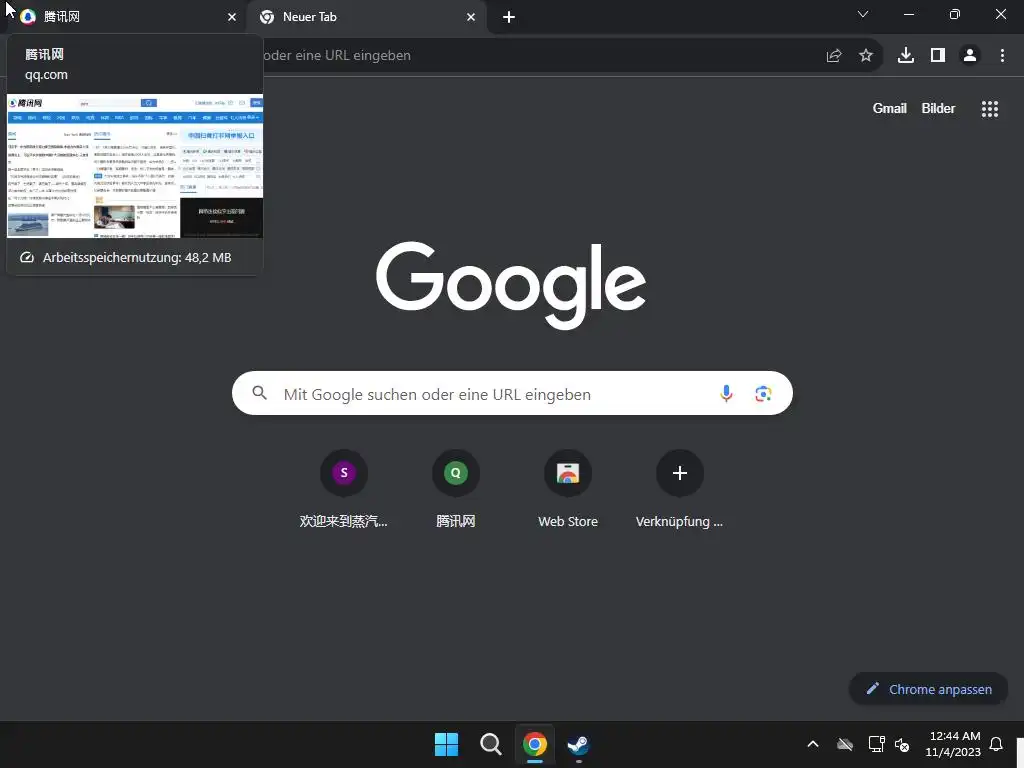Add a shortcut via Verknüpfung tile

[x=679, y=490]
